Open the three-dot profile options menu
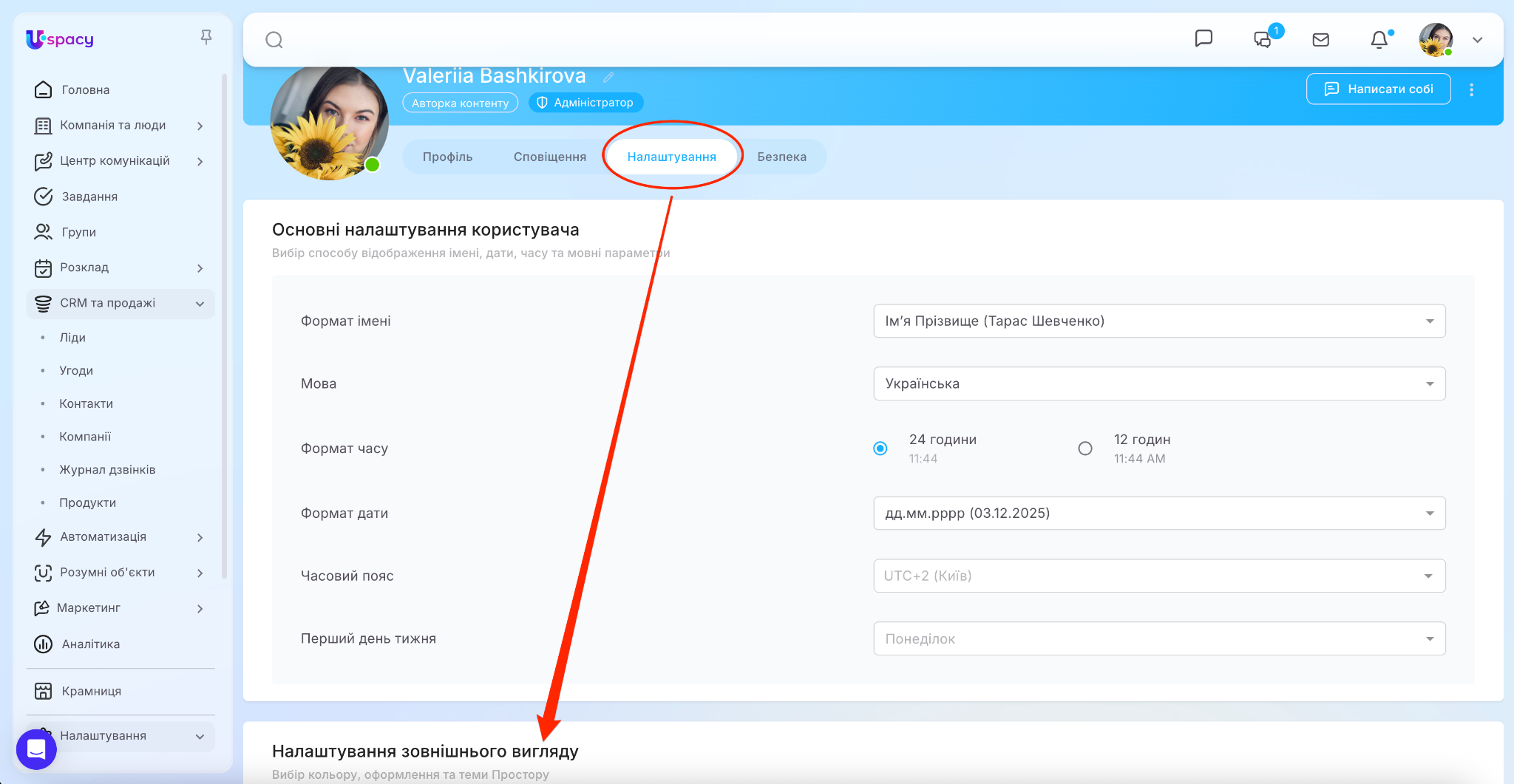1514x784 pixels. 1471,89
